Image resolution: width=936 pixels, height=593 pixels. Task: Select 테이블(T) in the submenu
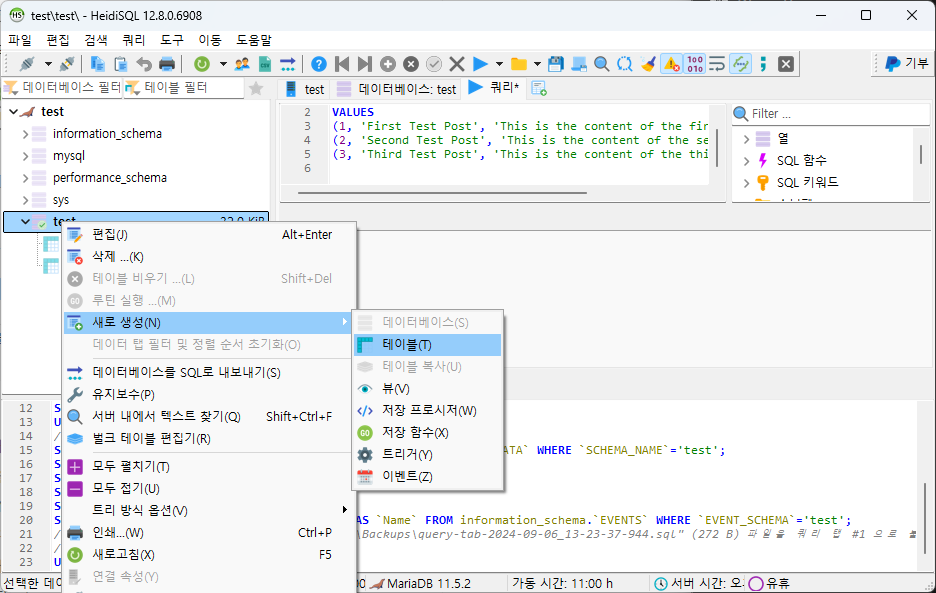(x=427, y=345)
